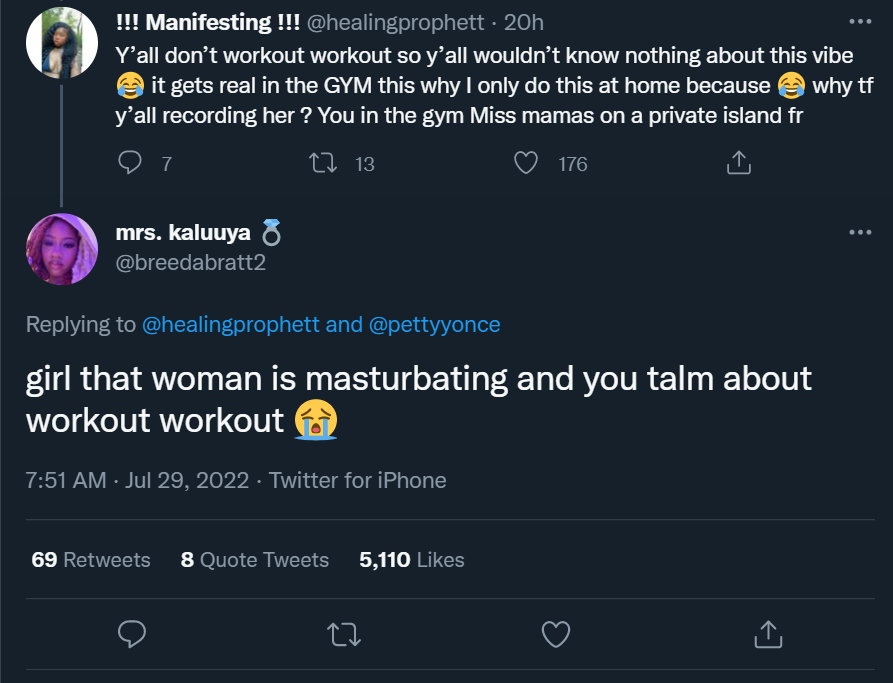
Task: Retweet mrs. kaluuya's tweet
Action: tap(343, 633)
